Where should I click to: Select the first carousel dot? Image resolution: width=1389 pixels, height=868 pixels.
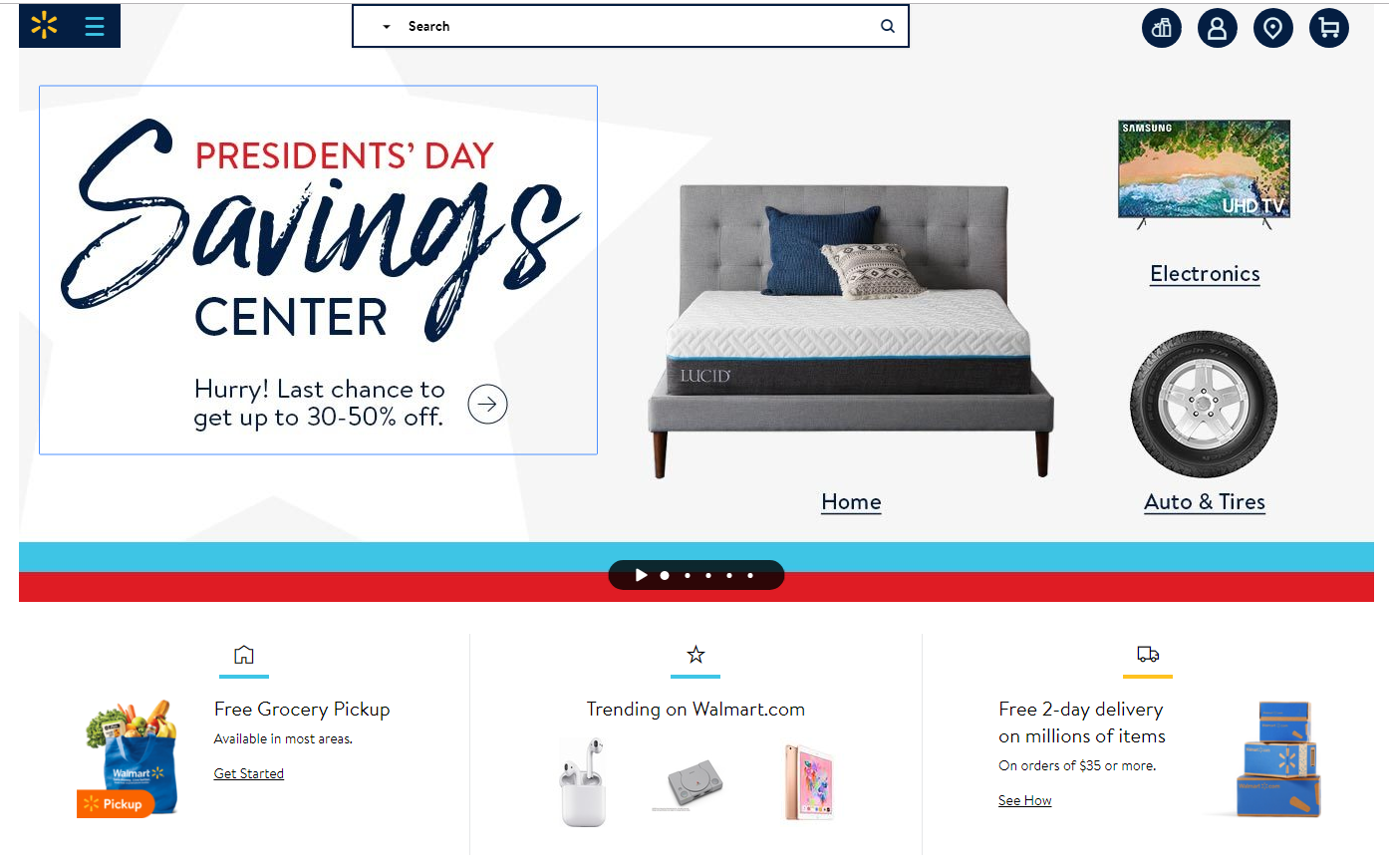665,575
